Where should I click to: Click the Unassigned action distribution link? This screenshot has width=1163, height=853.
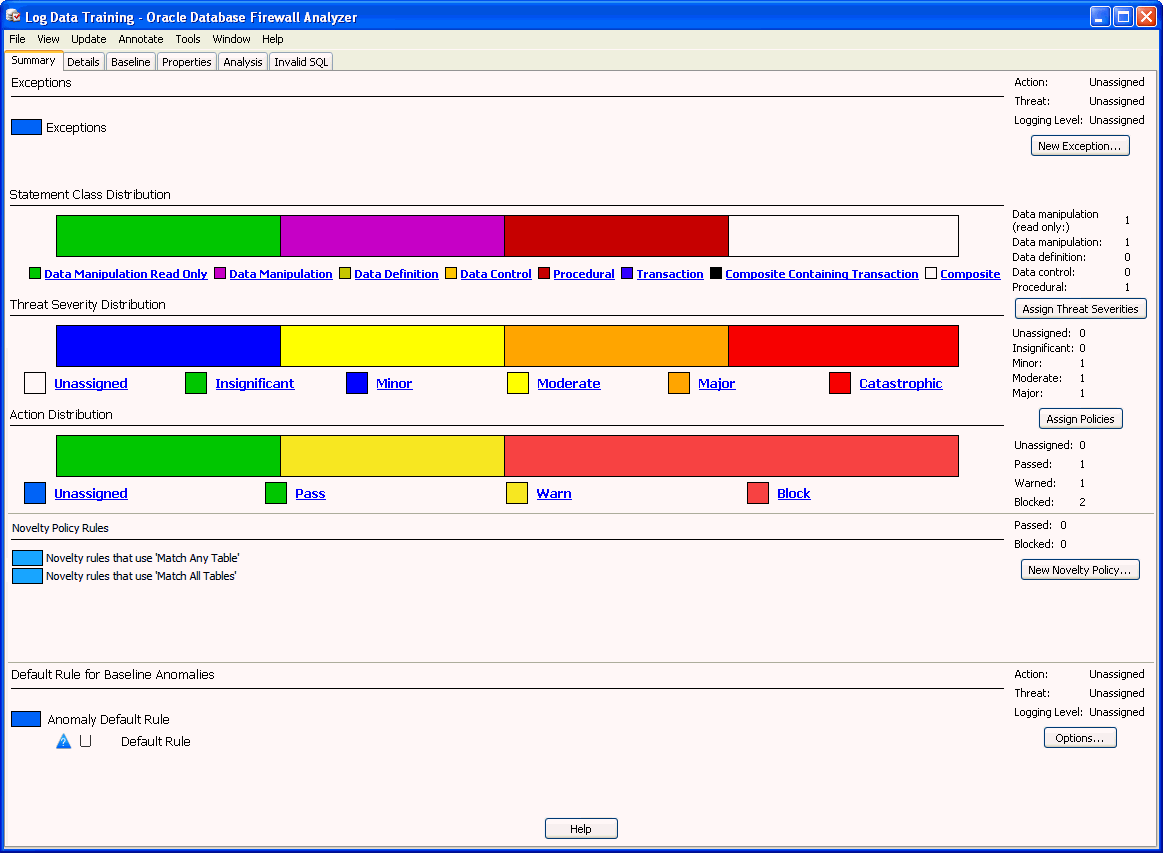pyautogui.click(x=90, y=493)
